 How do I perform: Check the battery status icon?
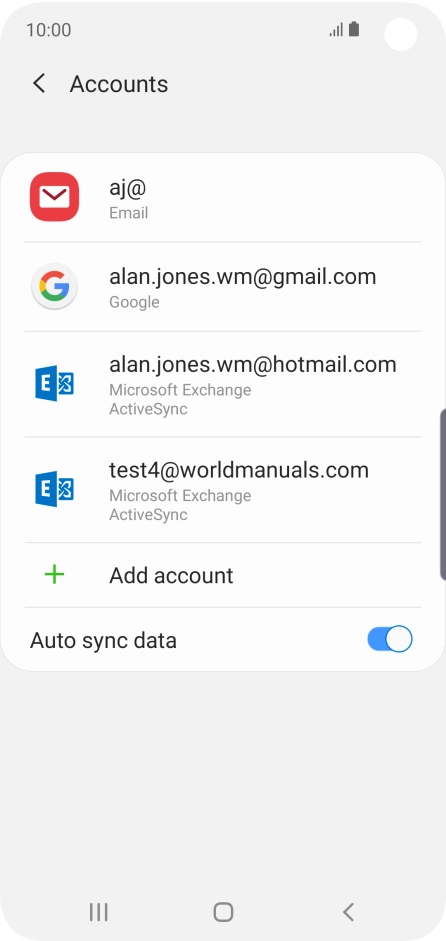pos(354,29)
